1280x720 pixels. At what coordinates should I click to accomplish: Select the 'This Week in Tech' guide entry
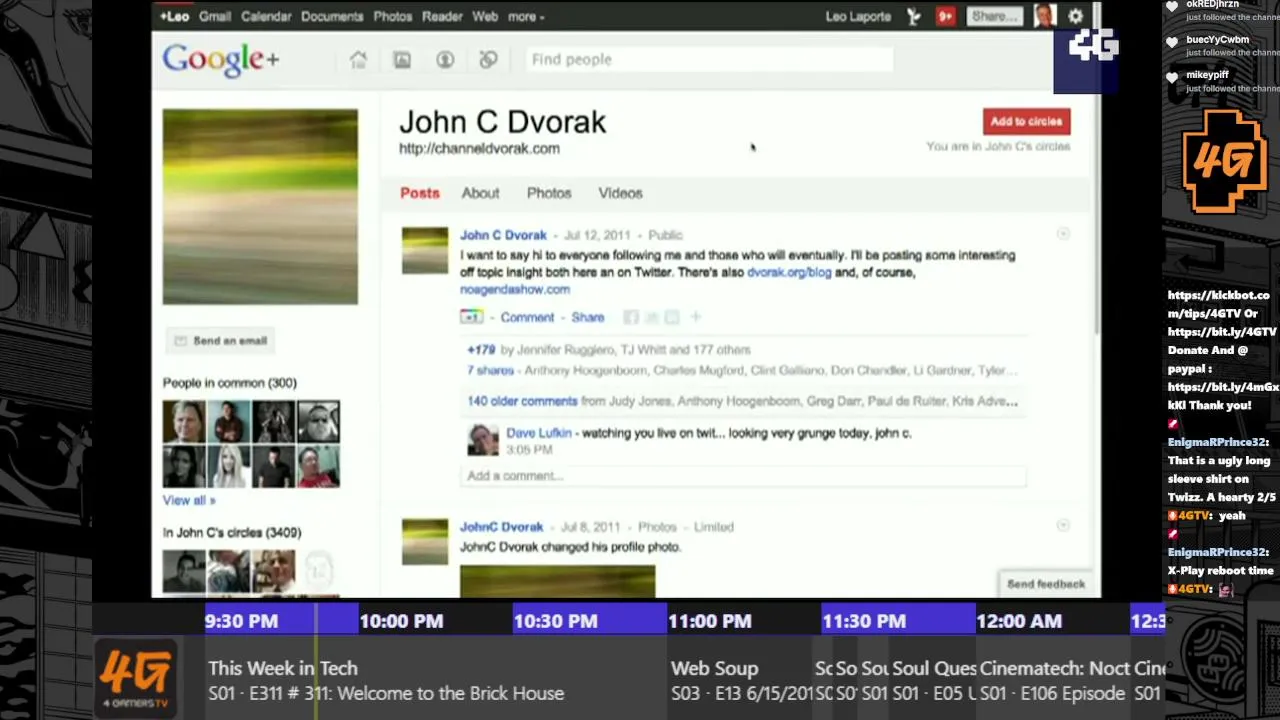(x=435, y=680)
